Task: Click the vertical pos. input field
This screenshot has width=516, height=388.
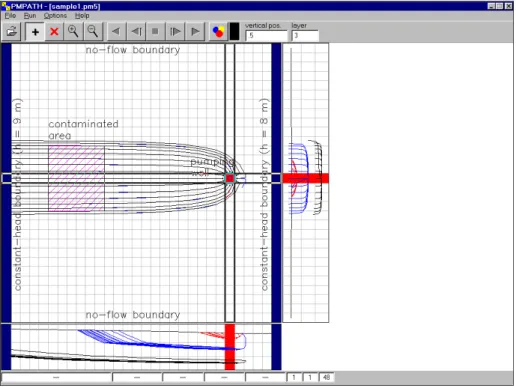Action: click(x=266, y=35)
